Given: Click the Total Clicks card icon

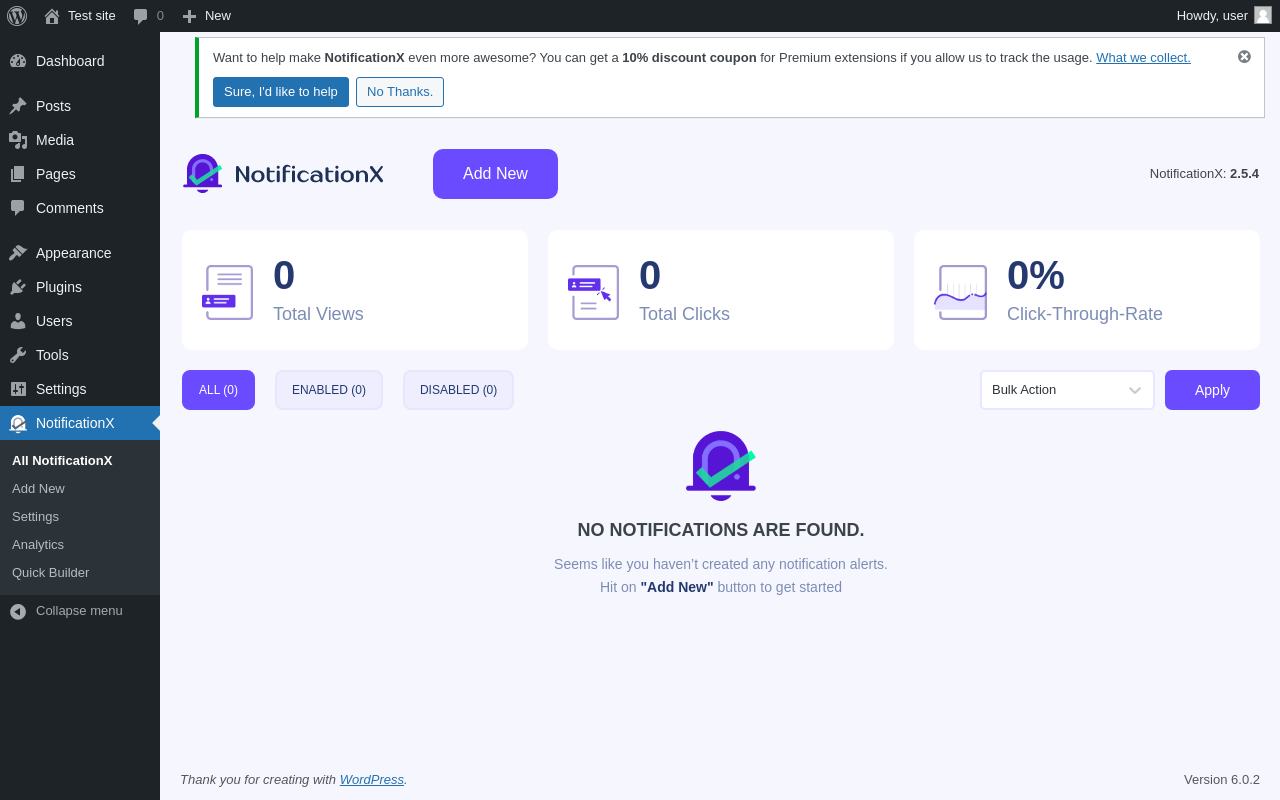Looking at the screenshot, I should click(594, 291).
